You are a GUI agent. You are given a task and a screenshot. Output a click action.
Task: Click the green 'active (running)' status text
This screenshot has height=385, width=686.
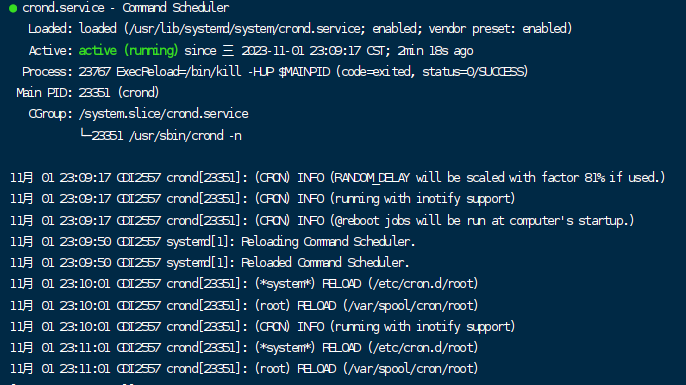(128, 51)
